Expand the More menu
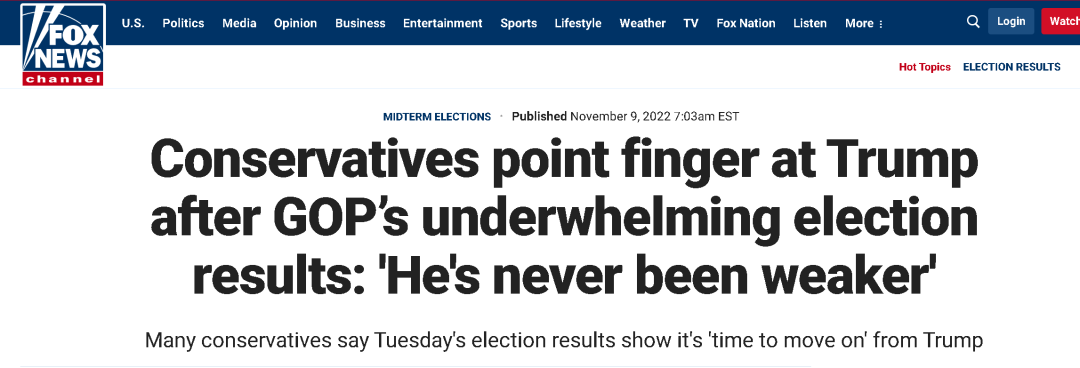This screenshot has height=368, width=1080. (864, 23)
